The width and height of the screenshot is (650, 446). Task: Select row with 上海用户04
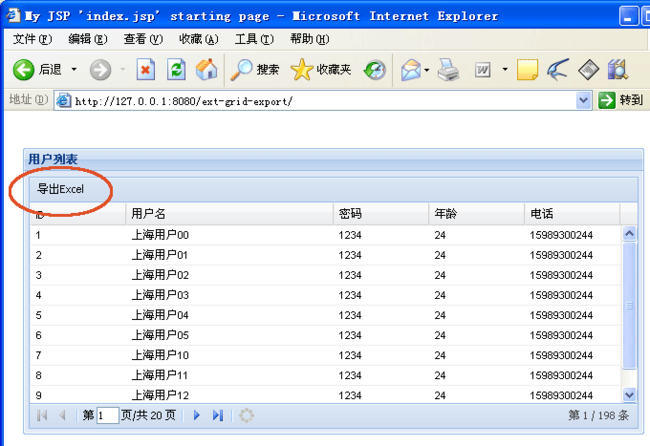[x=325, y=315]
